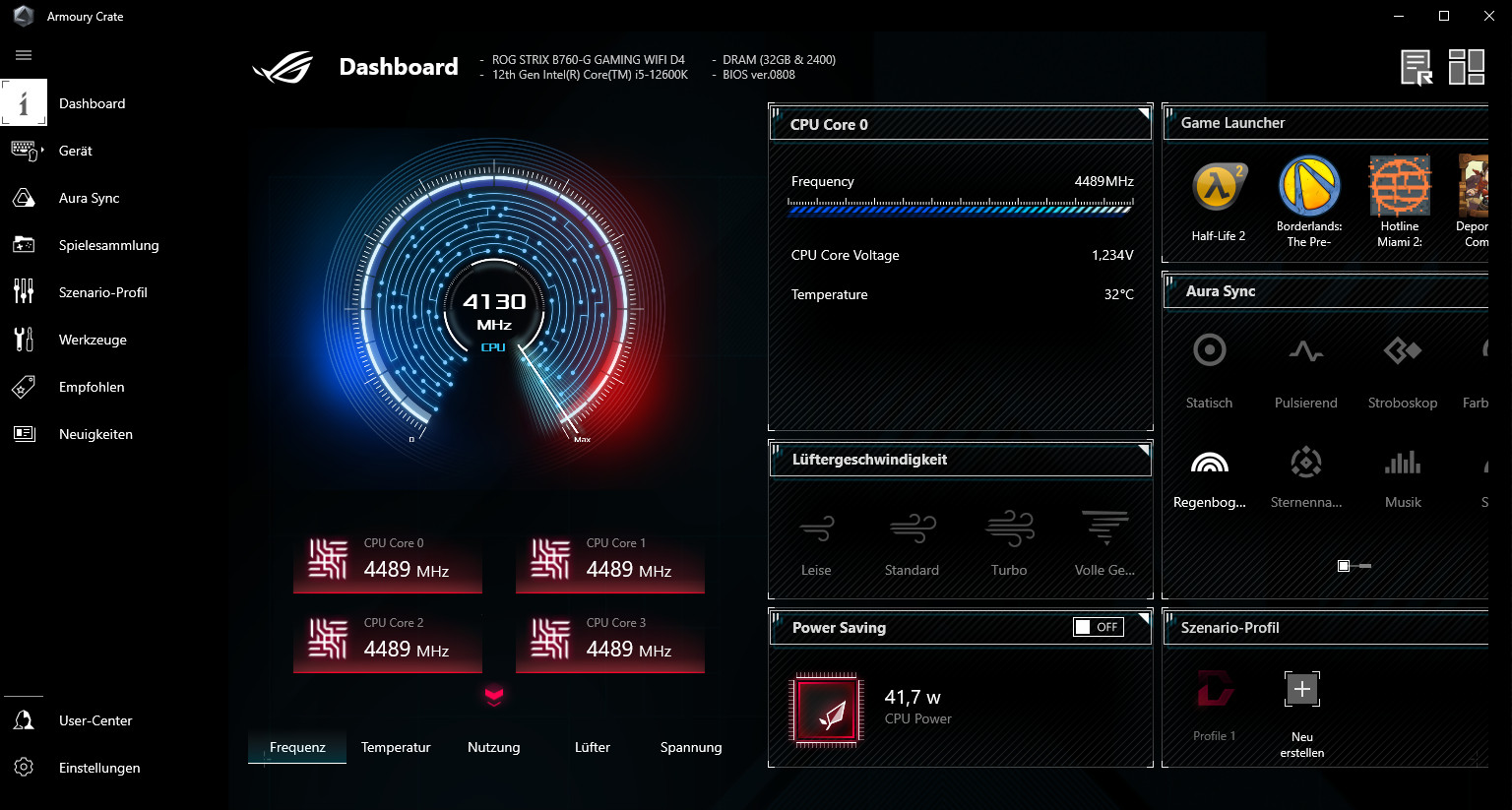Expand the CPU Core 0 panel corner

pos(1144,113)
